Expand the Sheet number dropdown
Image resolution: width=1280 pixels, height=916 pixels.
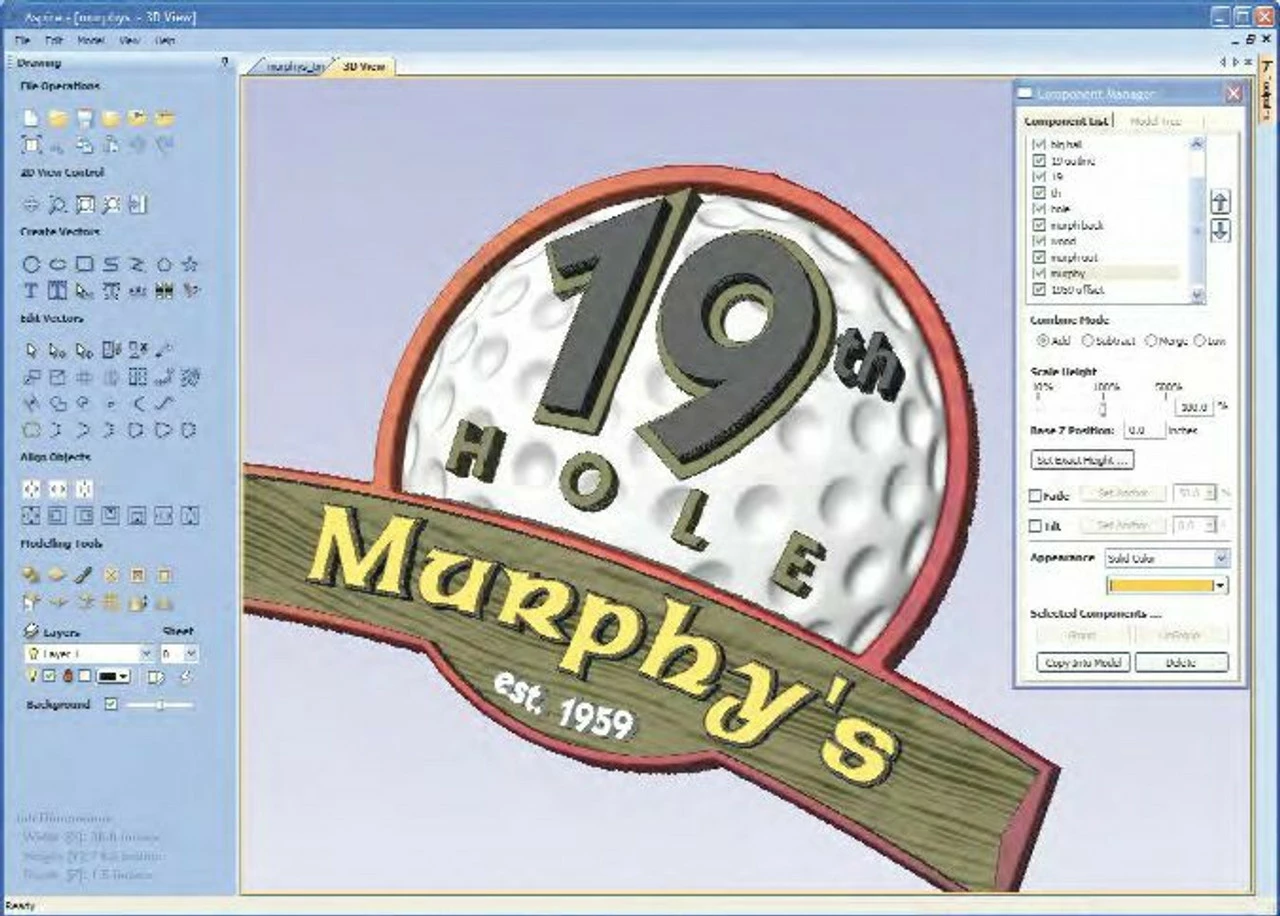pos(191,654)
